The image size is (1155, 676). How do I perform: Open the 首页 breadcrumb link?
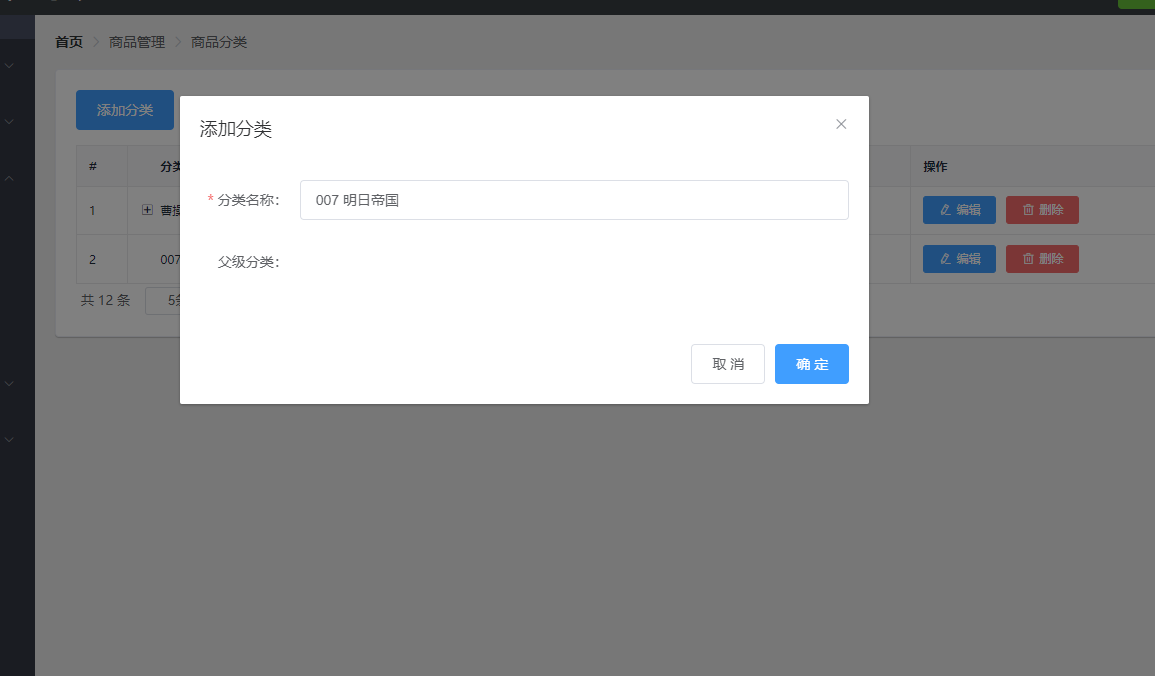68,42
